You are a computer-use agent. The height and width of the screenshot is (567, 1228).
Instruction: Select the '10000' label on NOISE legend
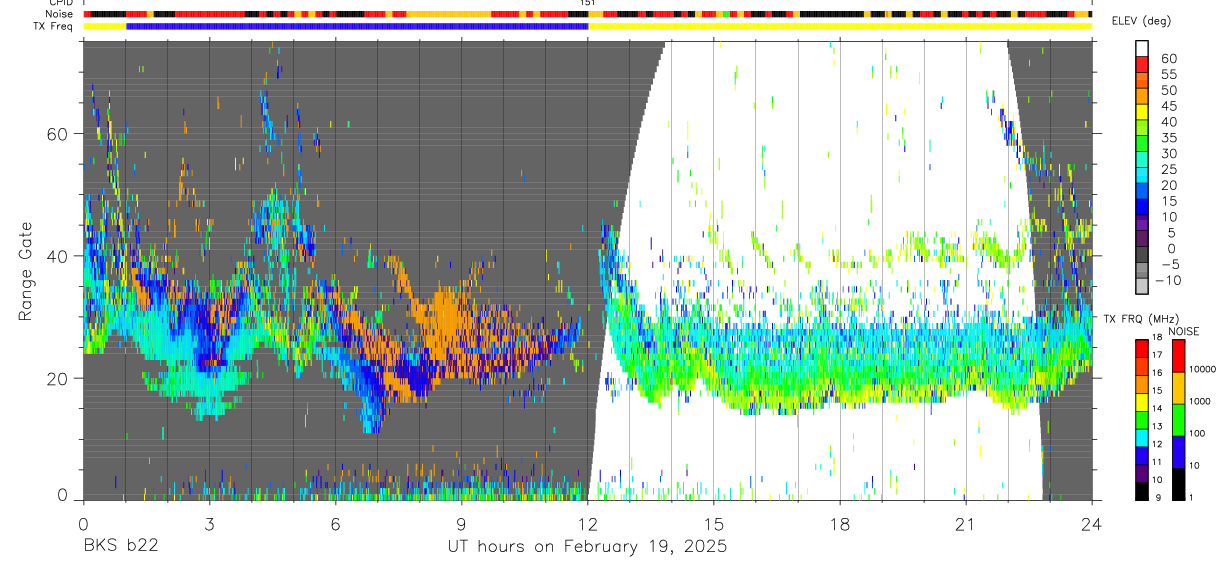point(1201,369)
